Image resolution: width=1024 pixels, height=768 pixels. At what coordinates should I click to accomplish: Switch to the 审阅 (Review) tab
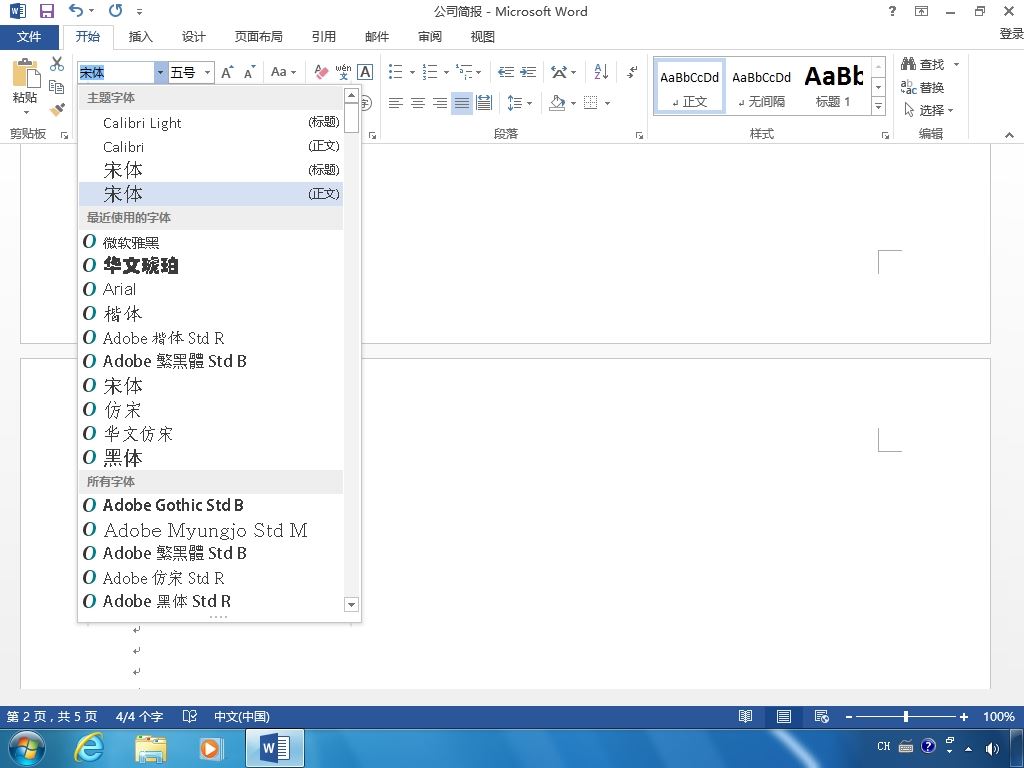pos(430,37)
